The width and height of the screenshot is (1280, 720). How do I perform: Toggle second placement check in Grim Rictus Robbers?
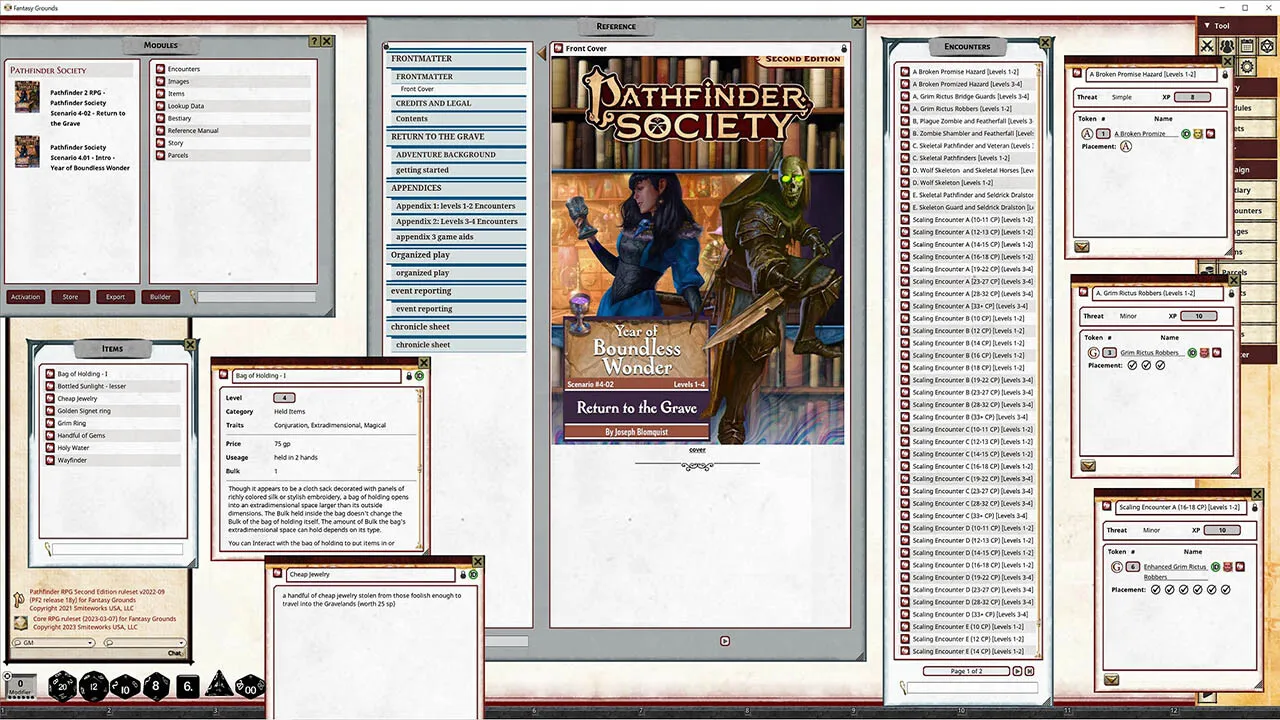(x=1146, y=365)
